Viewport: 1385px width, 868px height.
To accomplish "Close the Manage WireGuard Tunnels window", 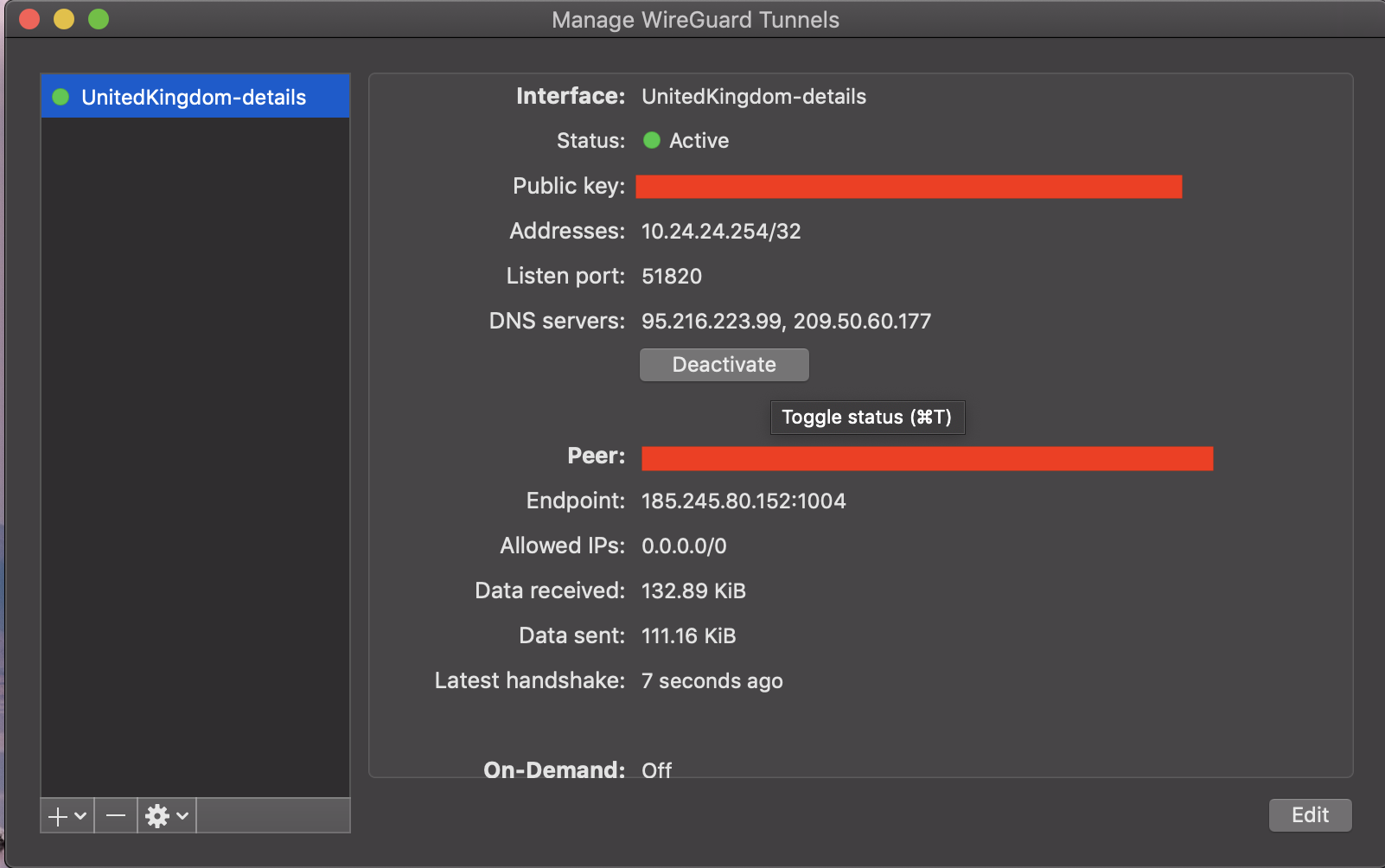I will pos(29,19).
